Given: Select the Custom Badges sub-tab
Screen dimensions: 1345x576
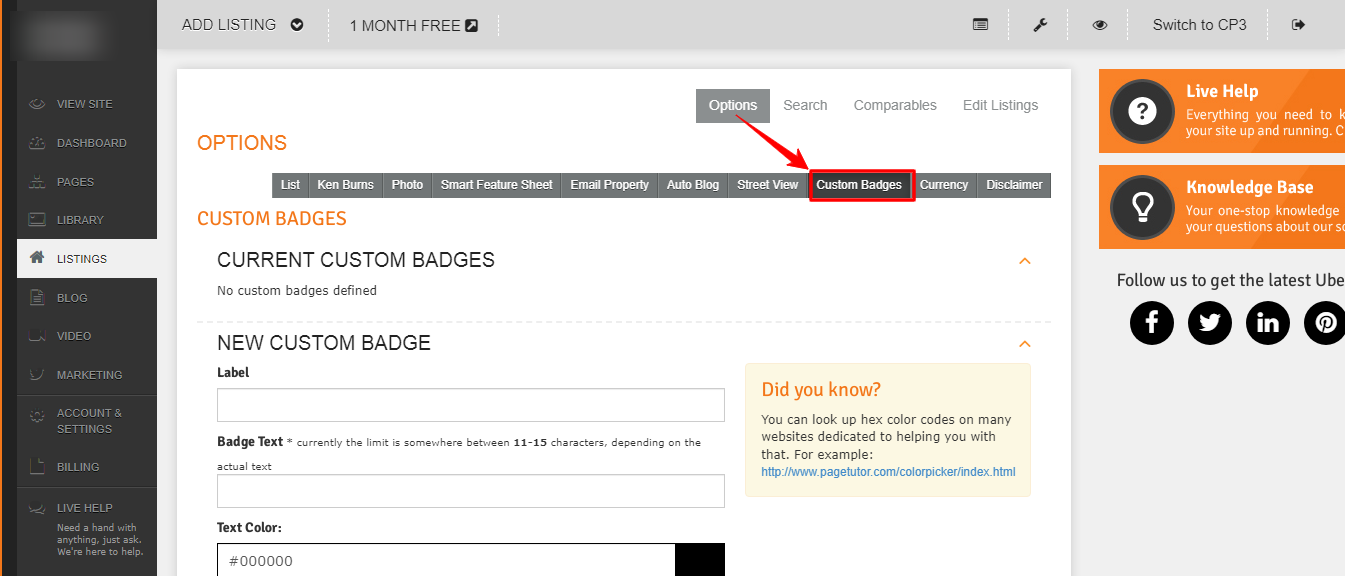Looking at the screenshot, I should tap(859, 185).
